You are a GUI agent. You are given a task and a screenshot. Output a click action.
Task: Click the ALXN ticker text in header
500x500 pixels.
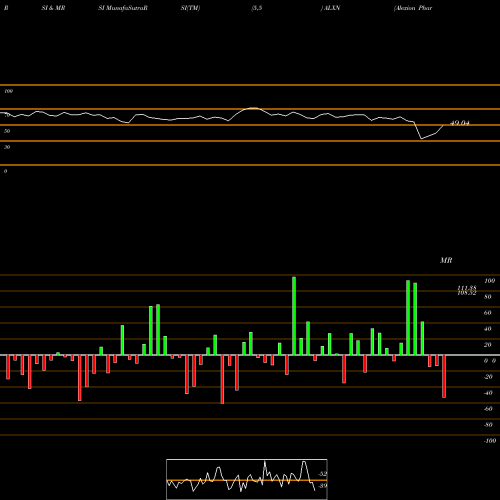(332, 8)
